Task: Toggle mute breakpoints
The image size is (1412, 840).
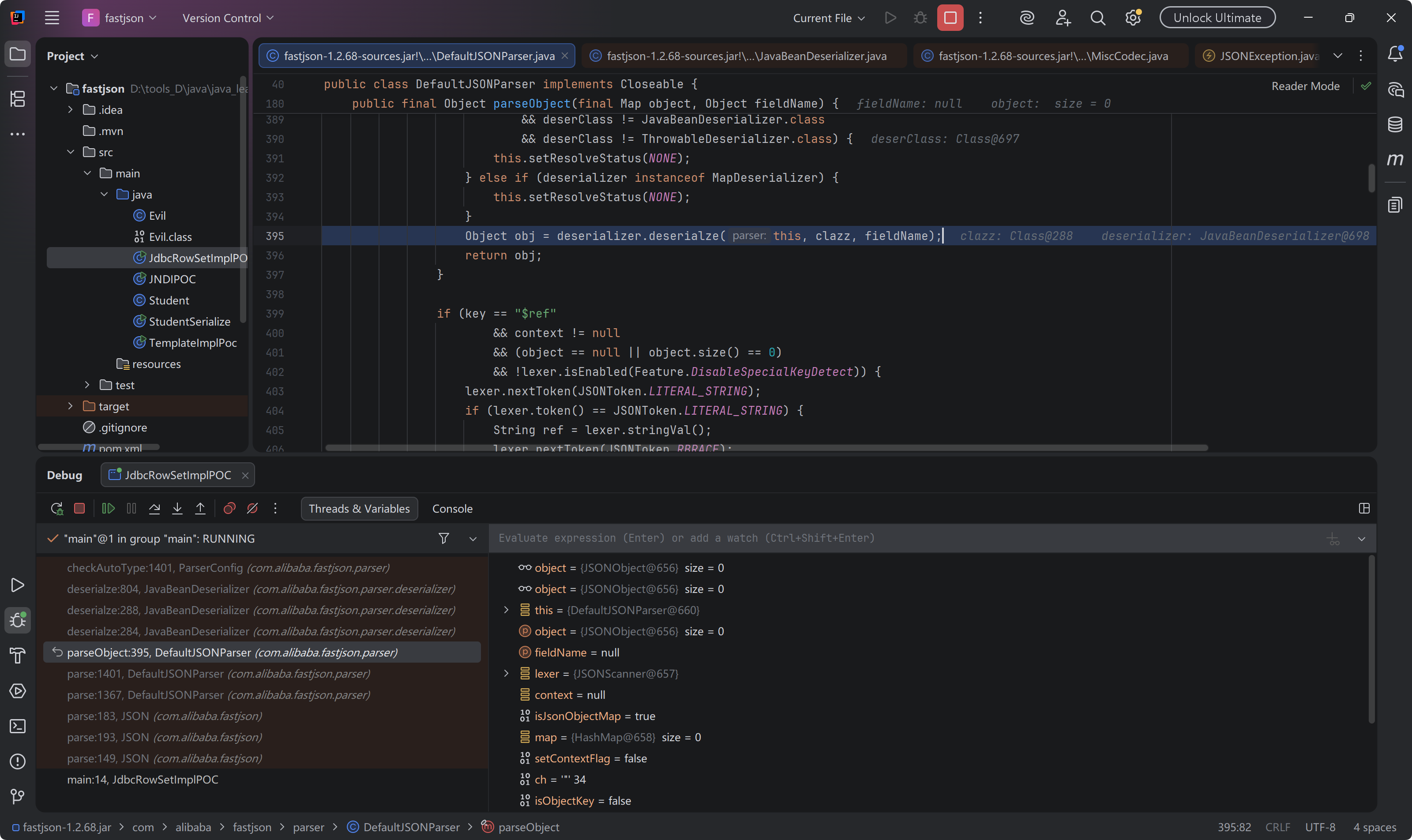Action: 252,508
